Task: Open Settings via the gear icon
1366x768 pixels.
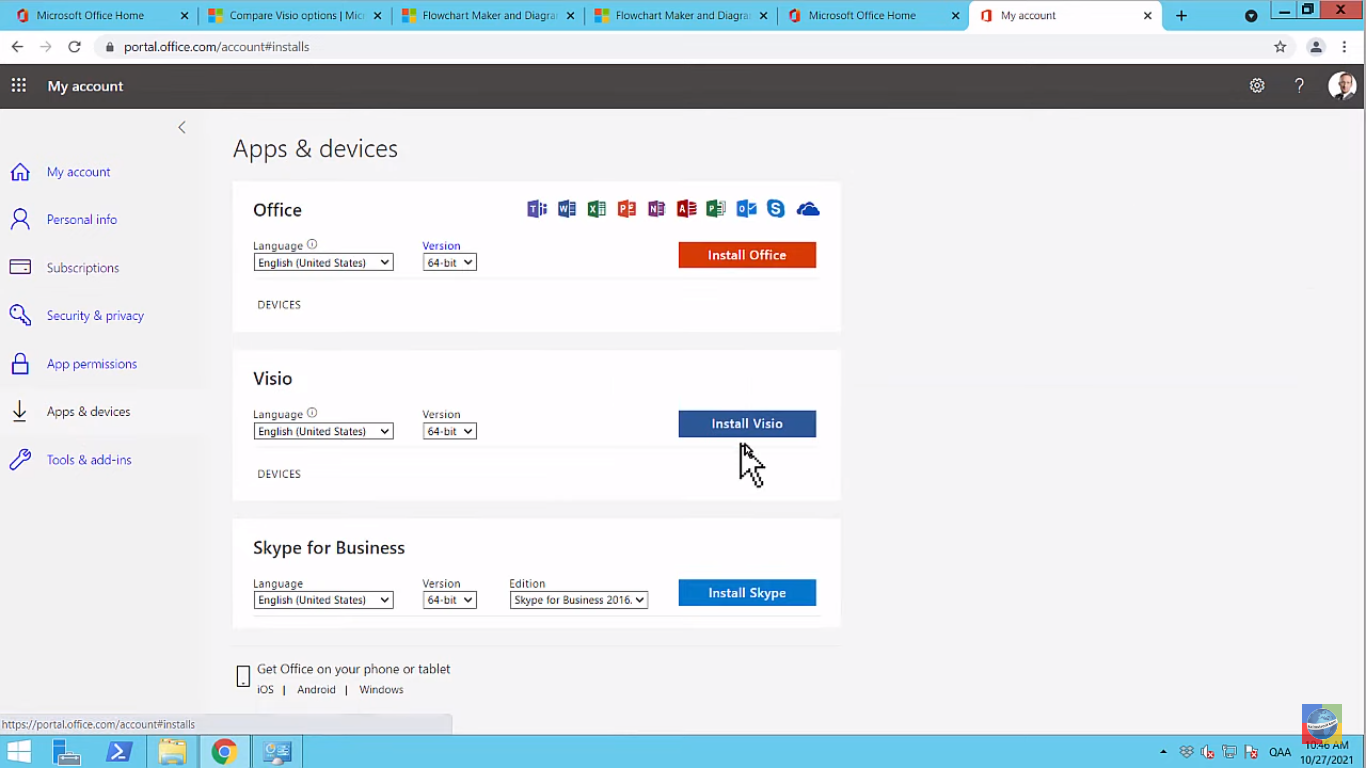Action: [x=1257, y=85]
